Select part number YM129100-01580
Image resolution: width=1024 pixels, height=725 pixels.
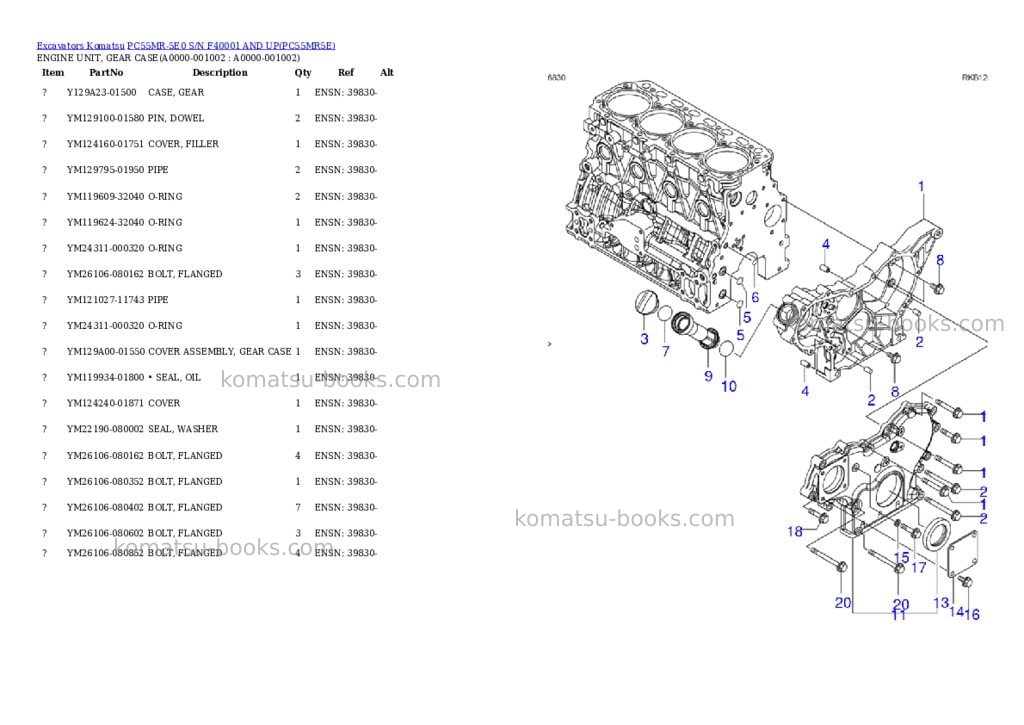tap(105, 118)
